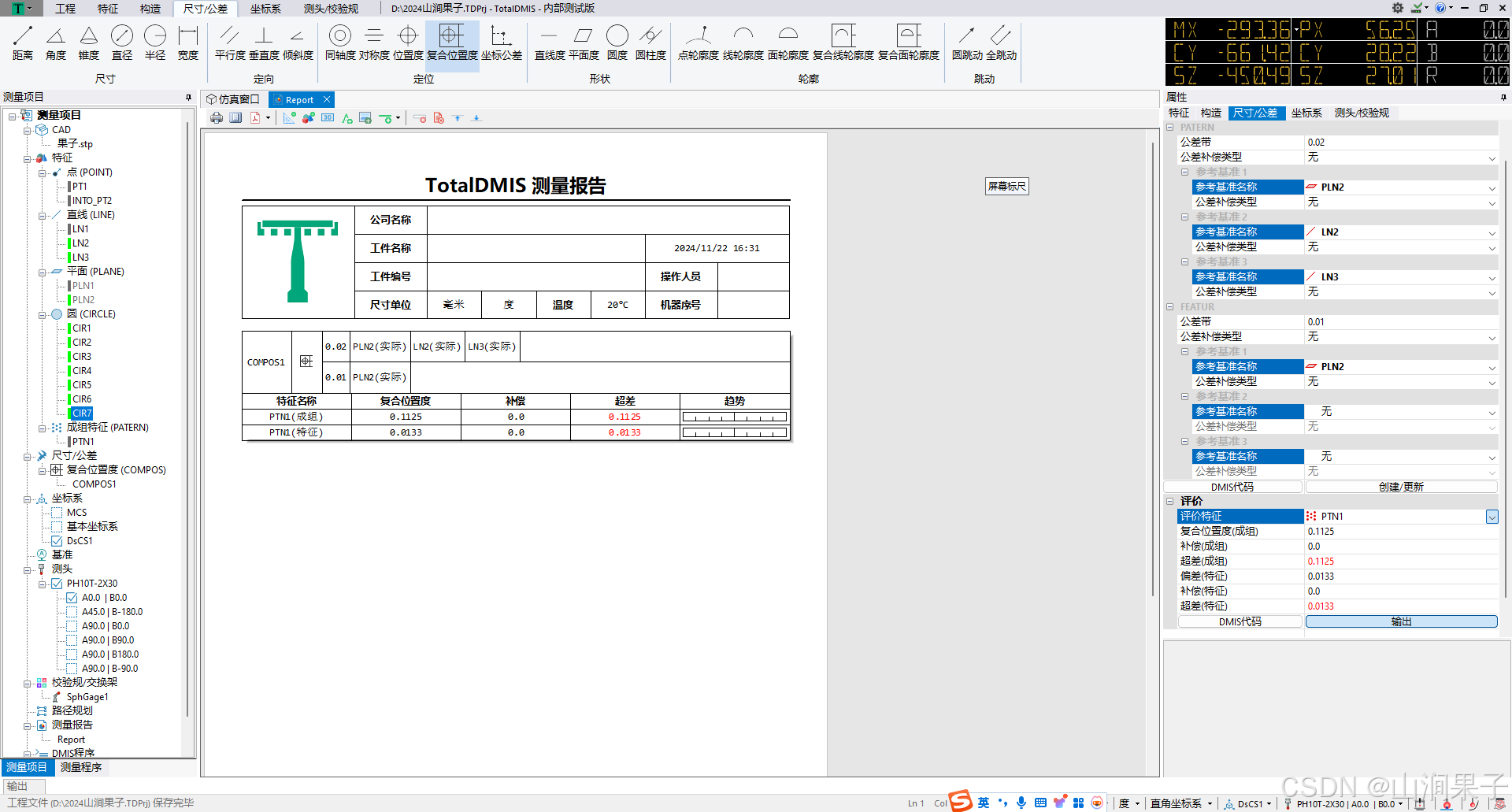Choose the 对称度 symmetry tolerance
The image size is (1512, 812).
tap(374, 43)
